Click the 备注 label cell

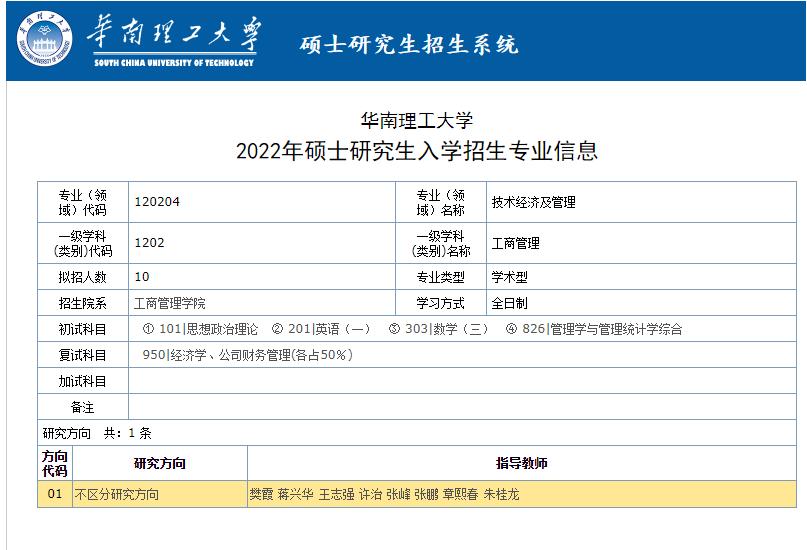coord(83,407)
